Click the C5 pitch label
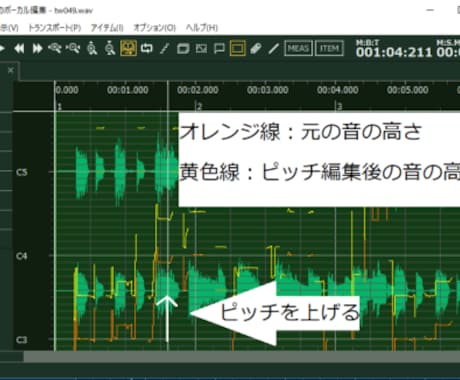This screenshot has height=380, width=460. pos(22,172)
